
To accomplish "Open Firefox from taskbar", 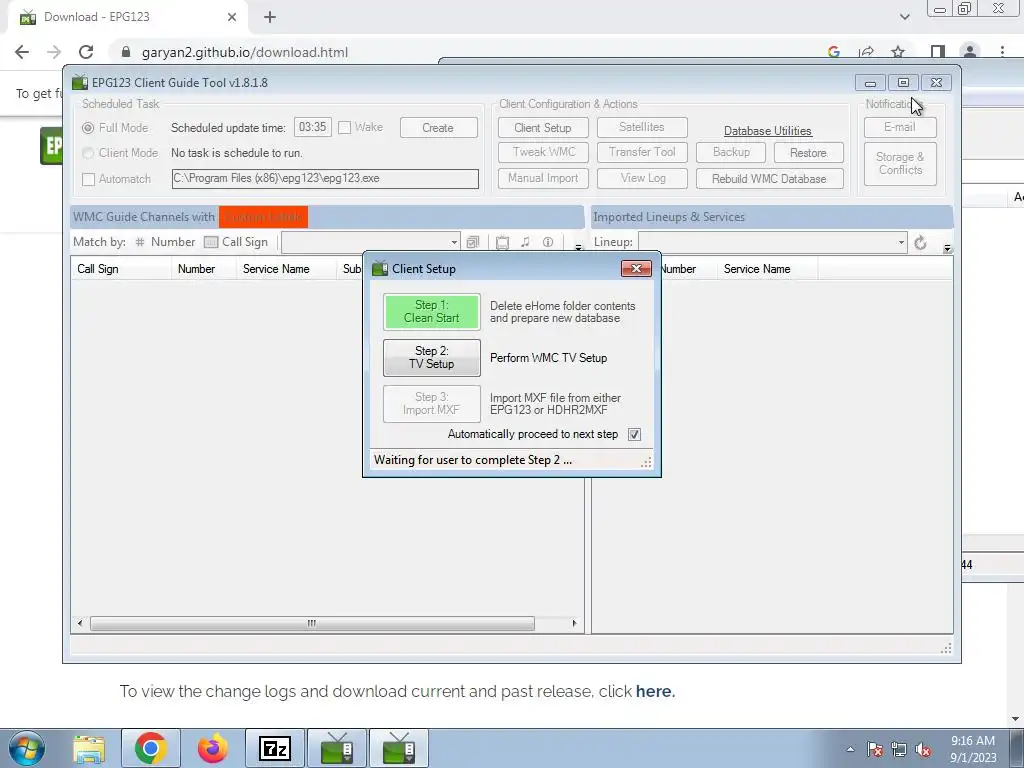I will [x=213, y=748].
